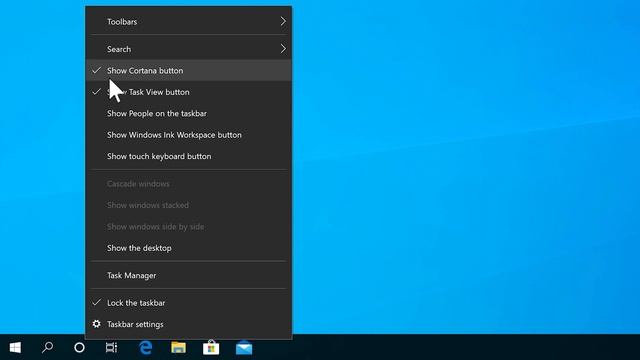Select Show the desktop
The image size is (640, 360).
pyautogui.click(x=189, y=248)
